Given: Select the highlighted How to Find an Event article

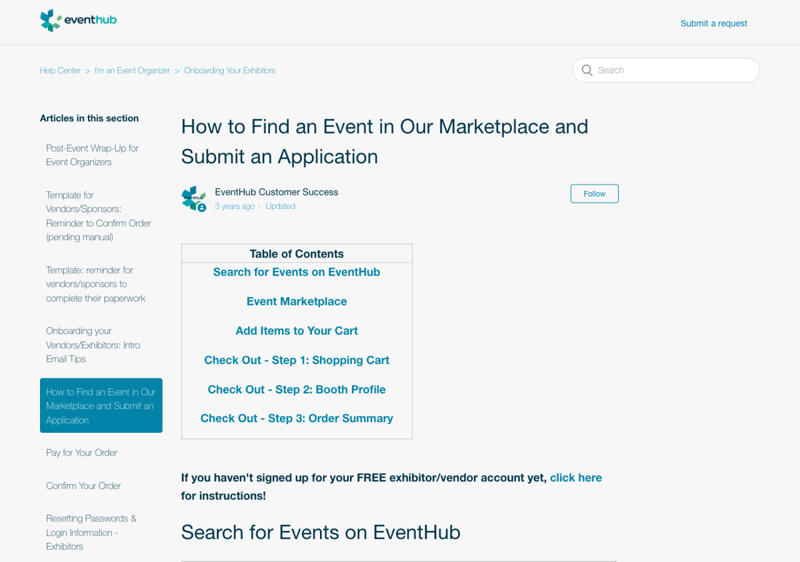Looking at the screenshot, I should click(101, 405).
